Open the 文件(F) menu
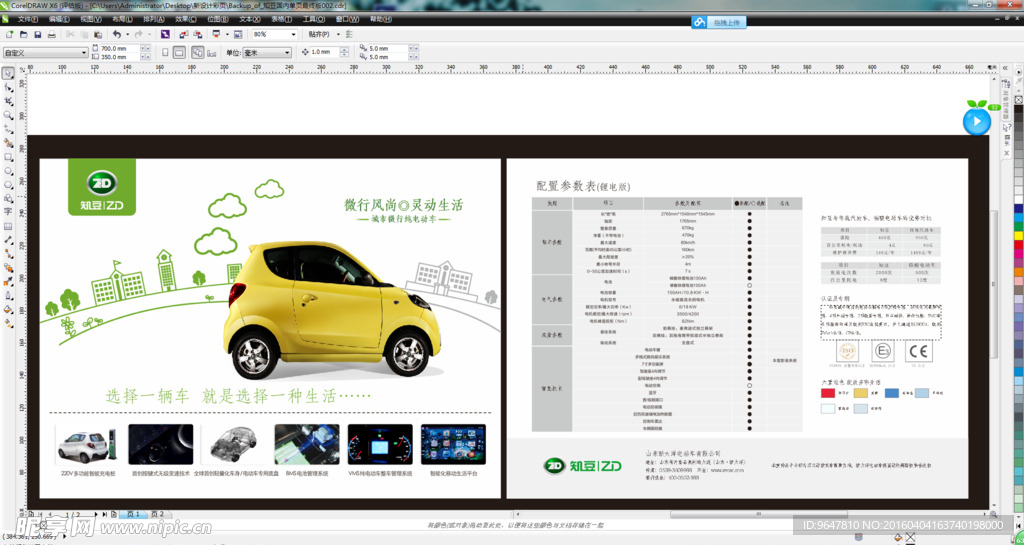 click(x=30, y=18)
